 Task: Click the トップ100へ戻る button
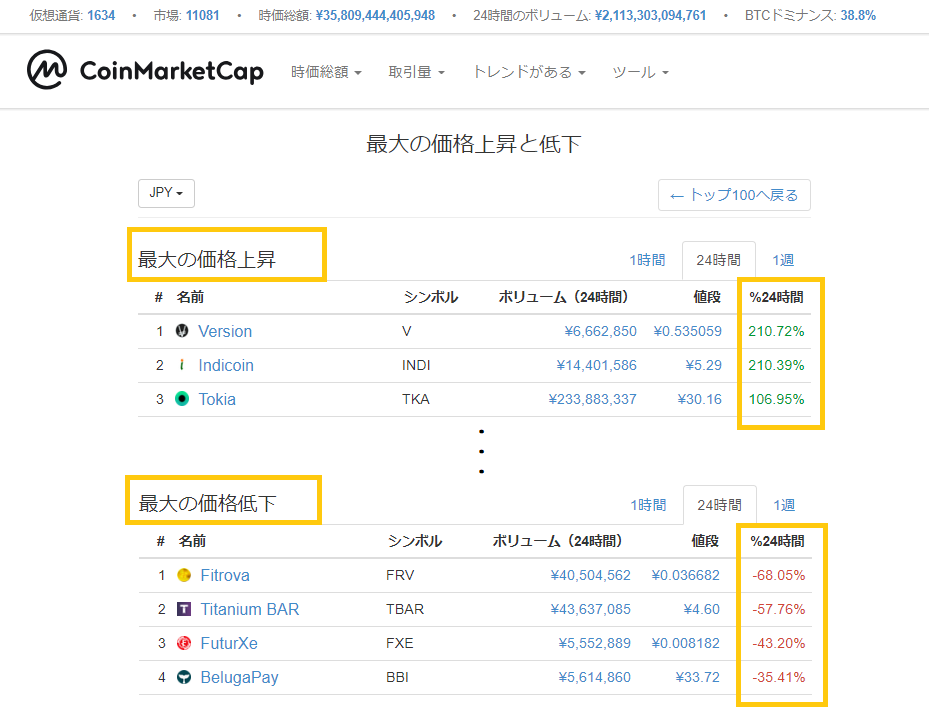pos(734,195)
